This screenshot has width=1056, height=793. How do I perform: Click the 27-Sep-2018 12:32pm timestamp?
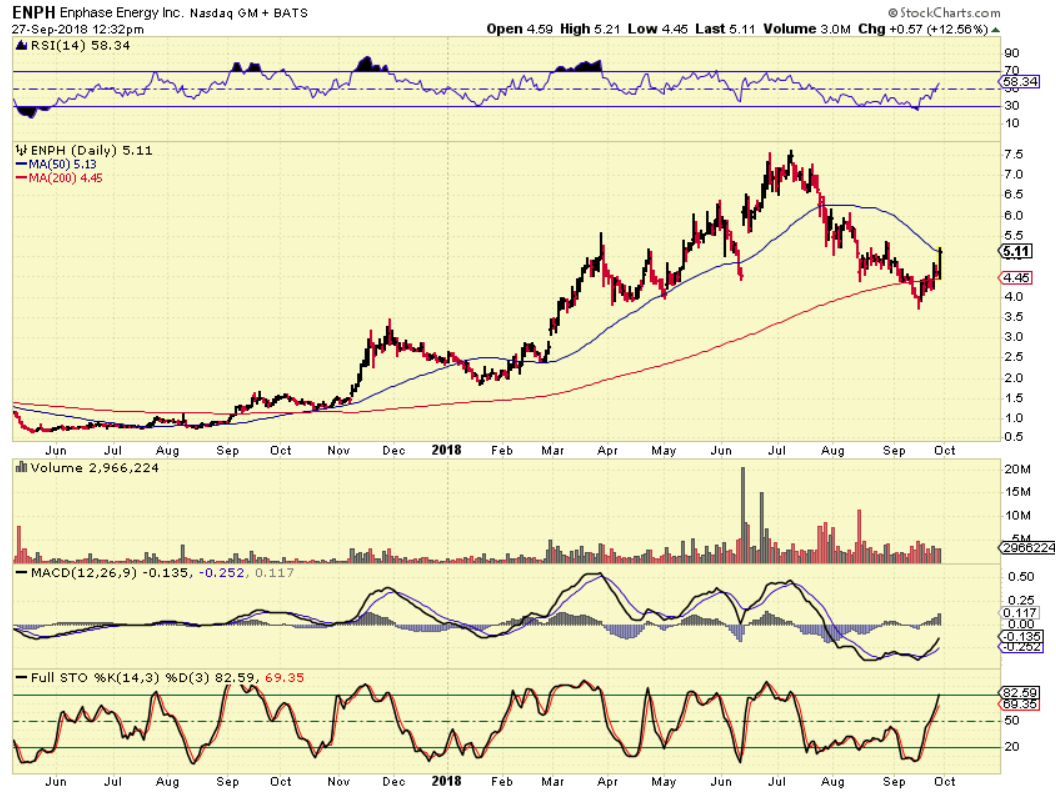[x=77, y=29]
